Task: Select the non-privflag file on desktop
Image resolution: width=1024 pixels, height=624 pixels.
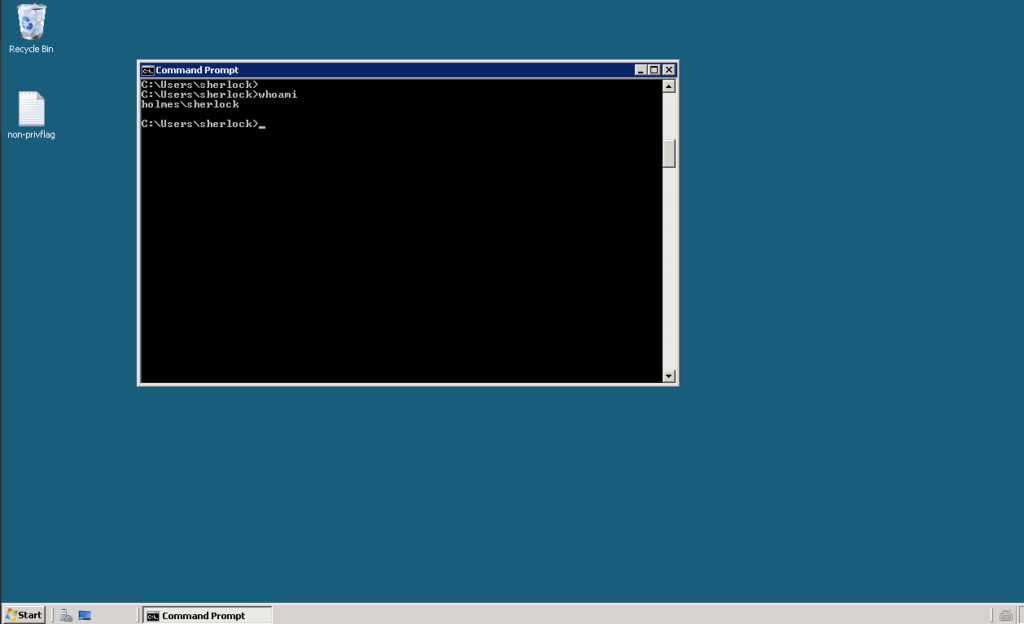Action: (x=31, y=115)
